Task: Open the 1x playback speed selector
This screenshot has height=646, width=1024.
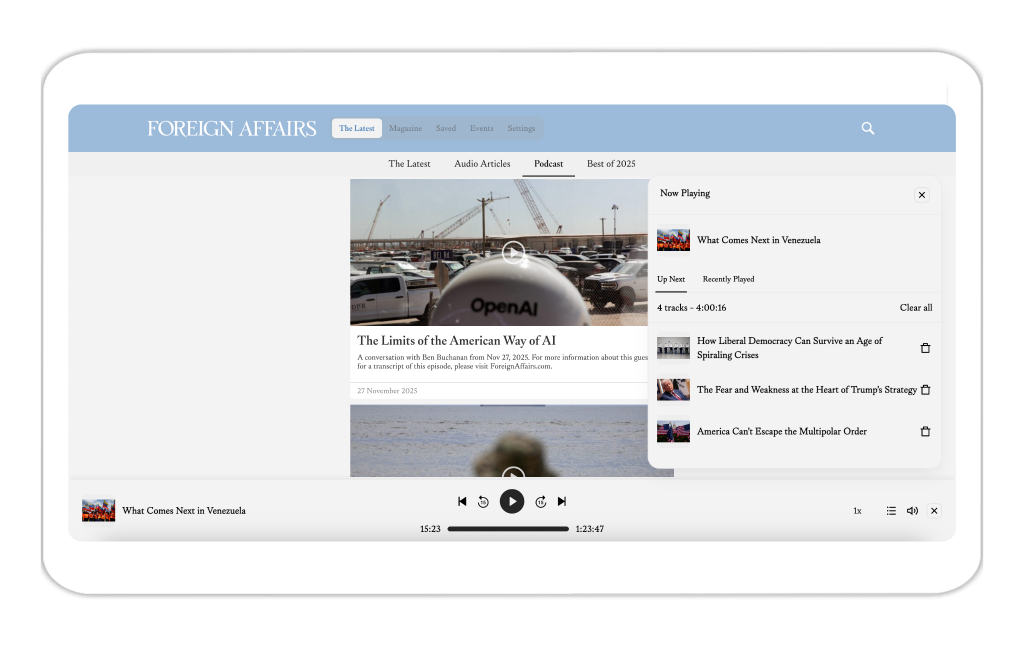Action: tap(857, 511)
